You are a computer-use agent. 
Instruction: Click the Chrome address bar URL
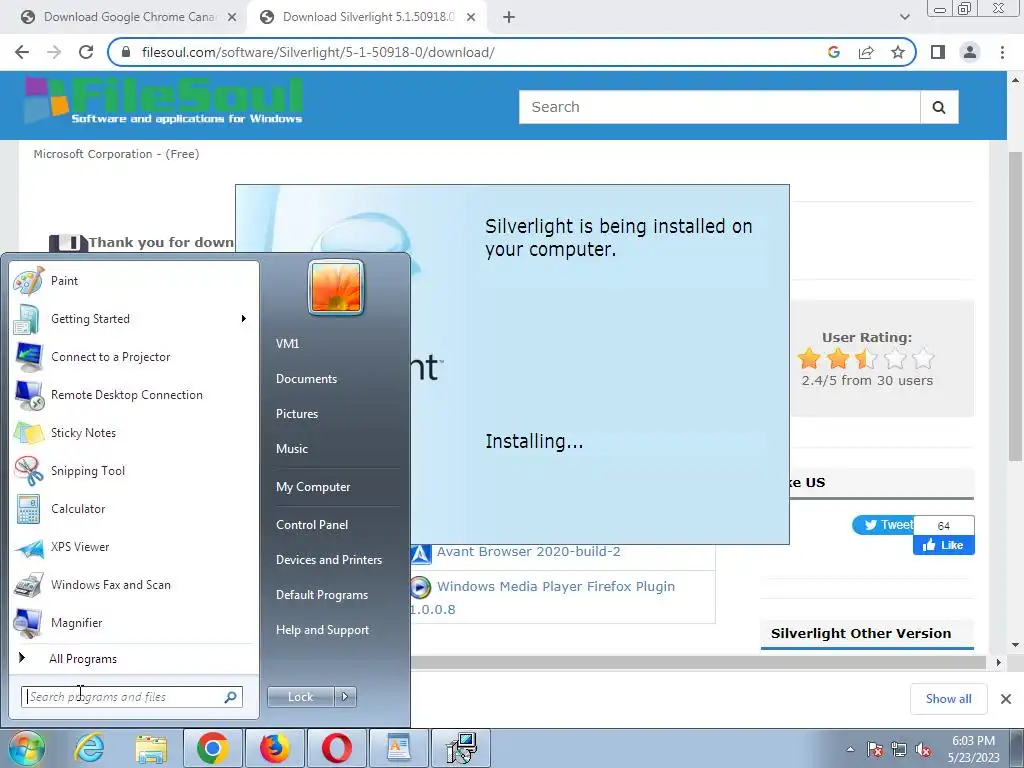point(318,52)
